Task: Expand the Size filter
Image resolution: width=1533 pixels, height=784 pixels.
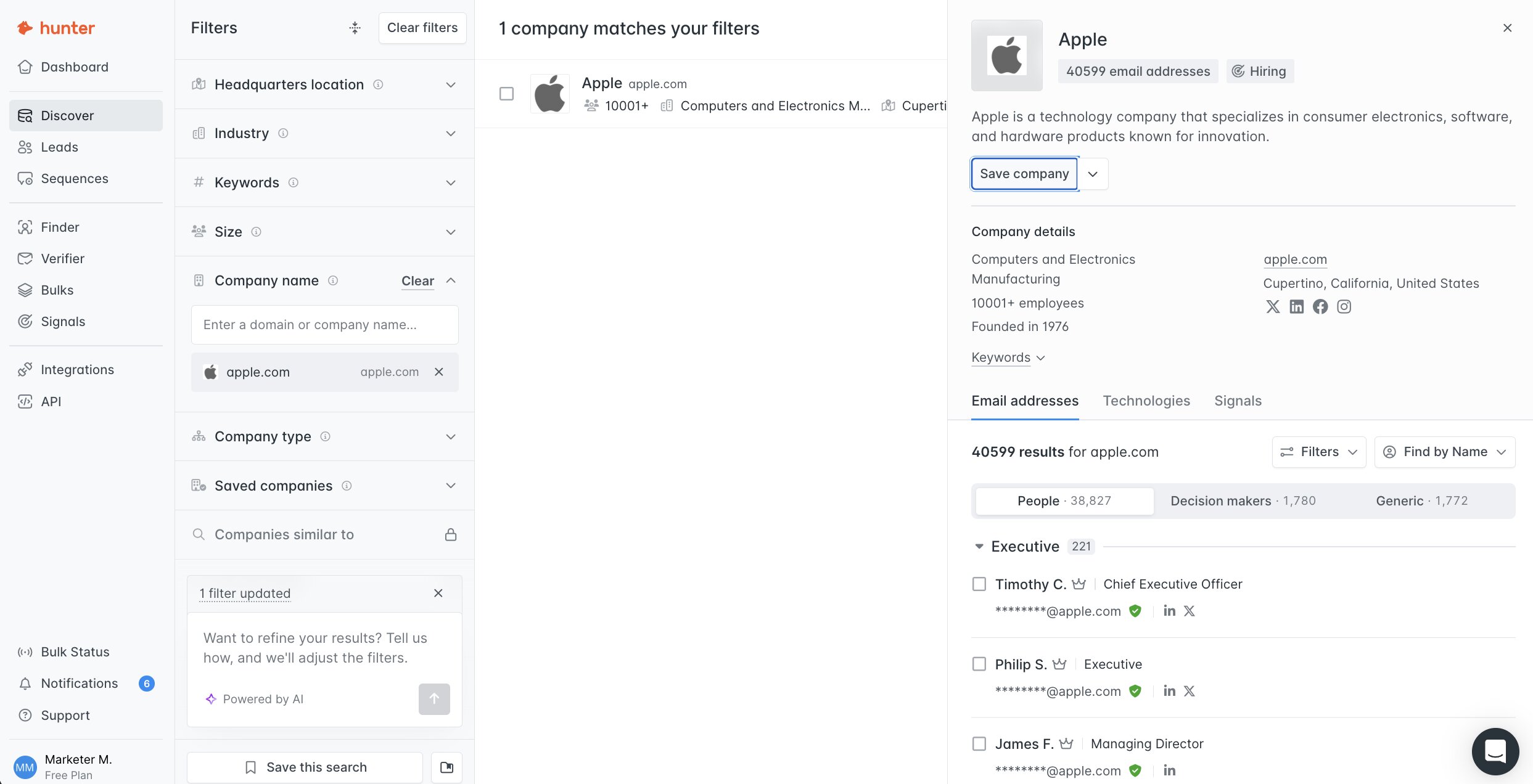Action: coord(451,232)
